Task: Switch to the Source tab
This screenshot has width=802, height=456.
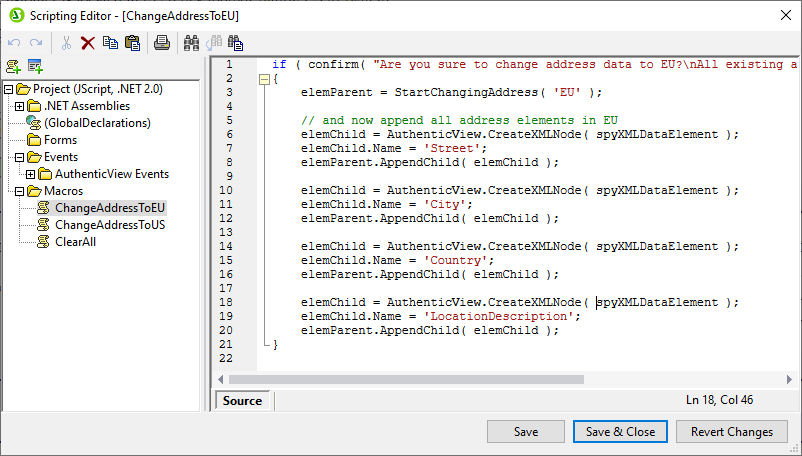Action: (x=242, y=400)
